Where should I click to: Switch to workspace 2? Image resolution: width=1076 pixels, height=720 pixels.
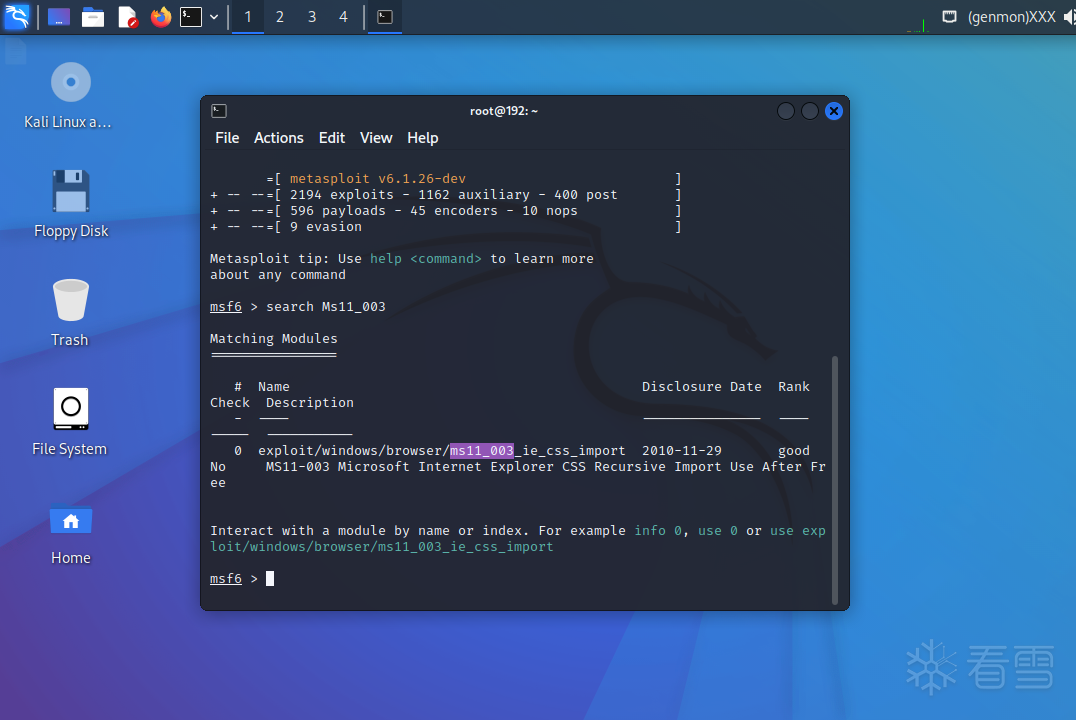280,16
